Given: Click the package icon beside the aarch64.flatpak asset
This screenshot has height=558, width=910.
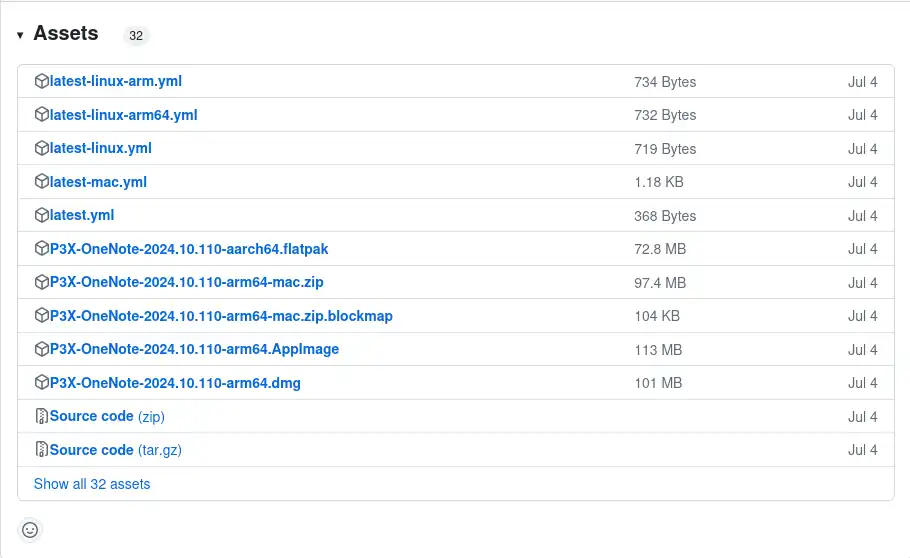Looking at the screenshot, I should tap(42, 249).
